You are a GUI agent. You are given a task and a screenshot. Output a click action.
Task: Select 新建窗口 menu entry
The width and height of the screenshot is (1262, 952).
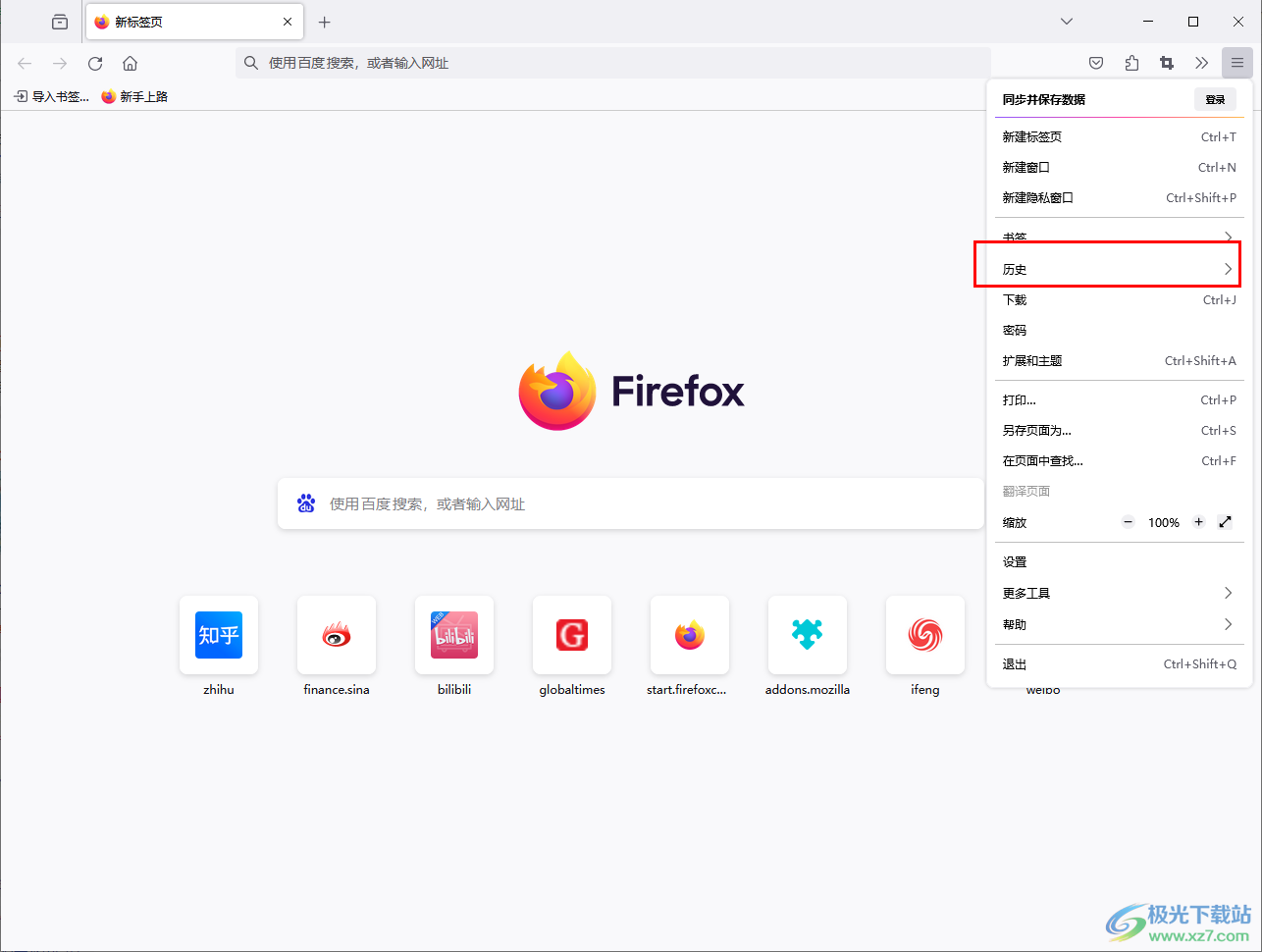pos(1119,167)
